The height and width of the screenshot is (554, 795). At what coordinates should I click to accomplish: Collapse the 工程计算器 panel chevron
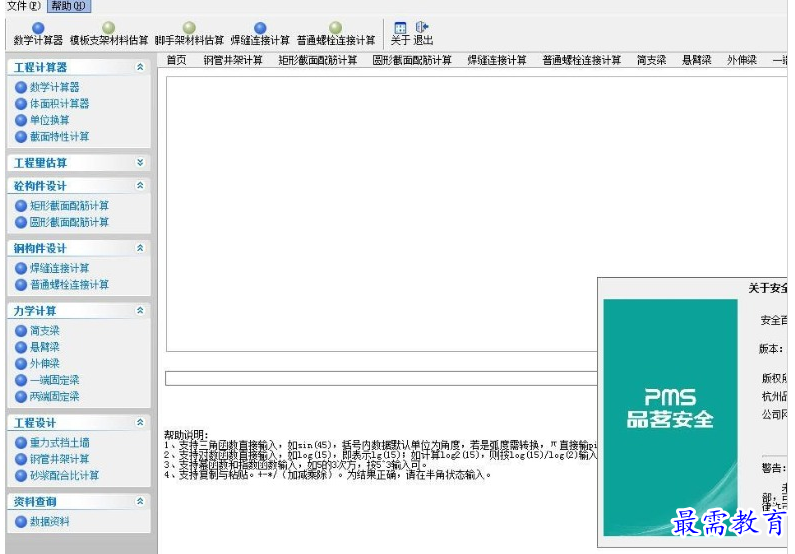tap(140, 67)
